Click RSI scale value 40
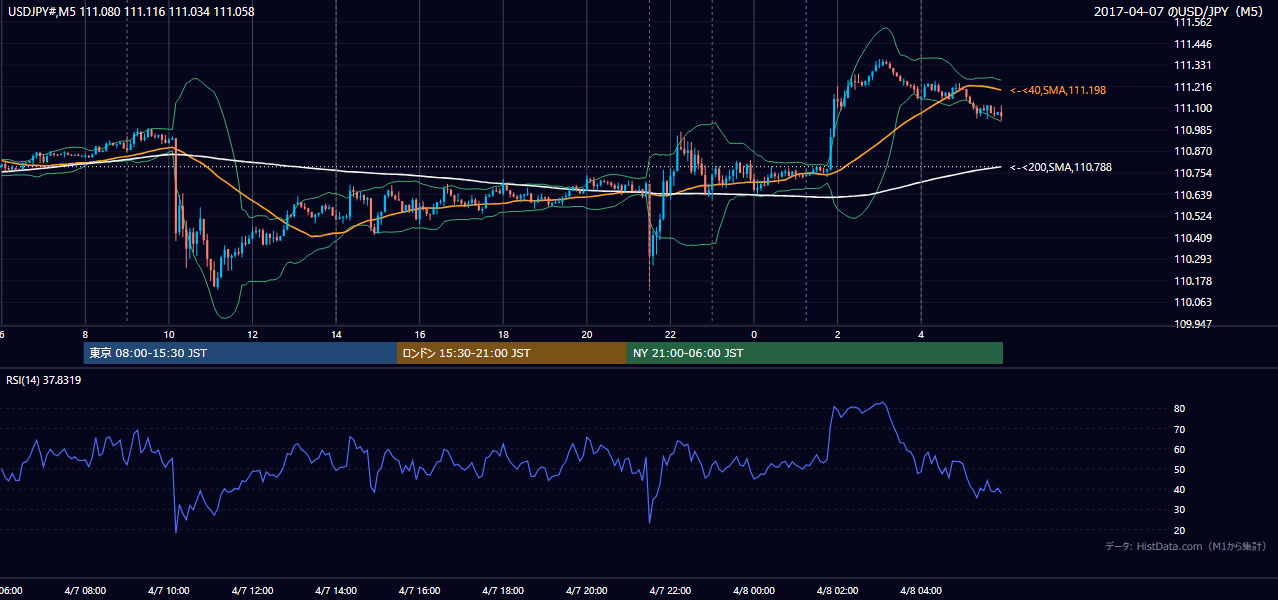 point(1180,490)
